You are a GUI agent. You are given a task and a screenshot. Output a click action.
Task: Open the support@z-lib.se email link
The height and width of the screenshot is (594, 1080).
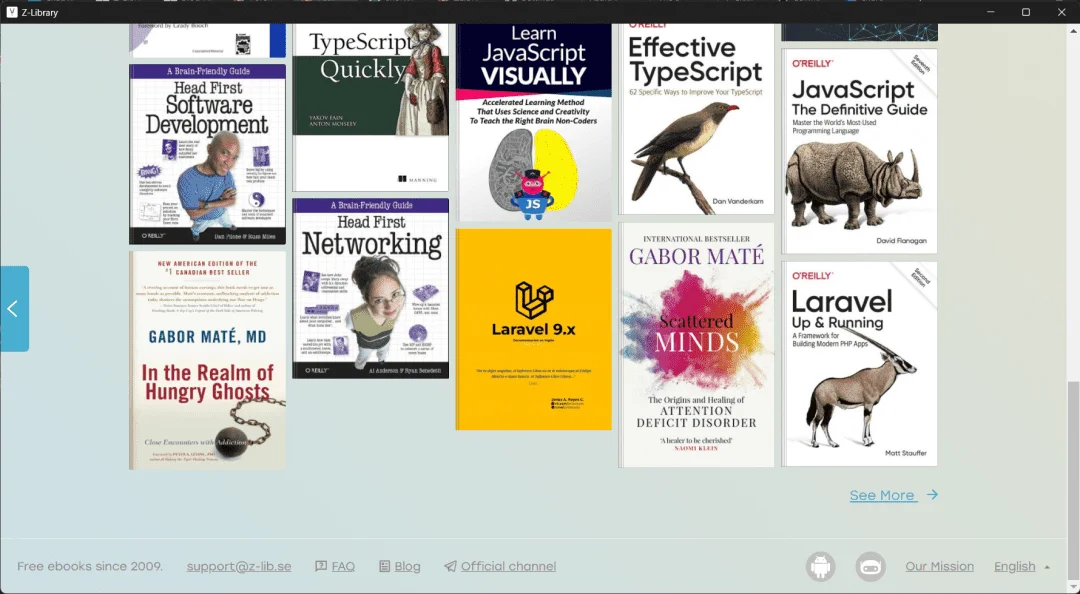[239, 566]
